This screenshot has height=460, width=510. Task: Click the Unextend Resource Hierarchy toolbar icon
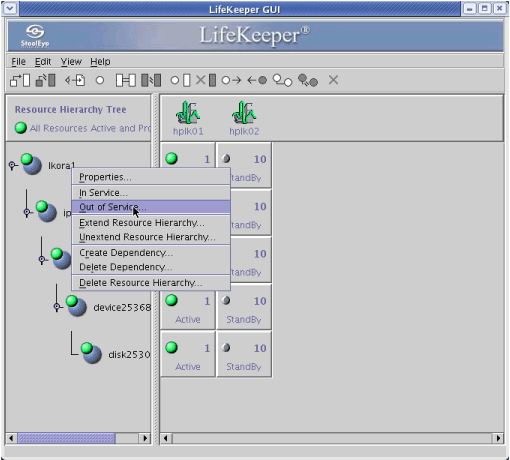(x=308, y=80)
